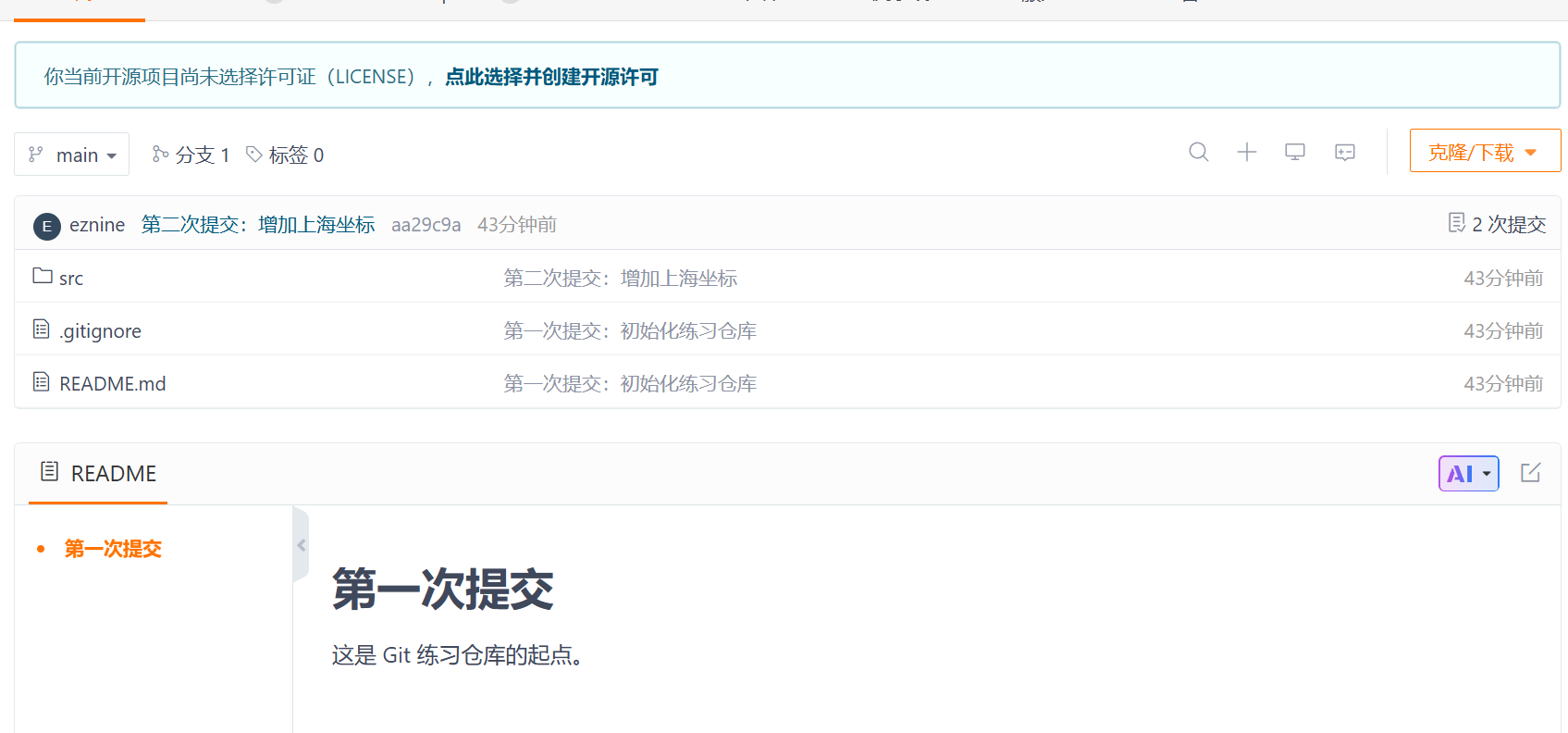Click the 第一次提交 README heading

(443, 590)
